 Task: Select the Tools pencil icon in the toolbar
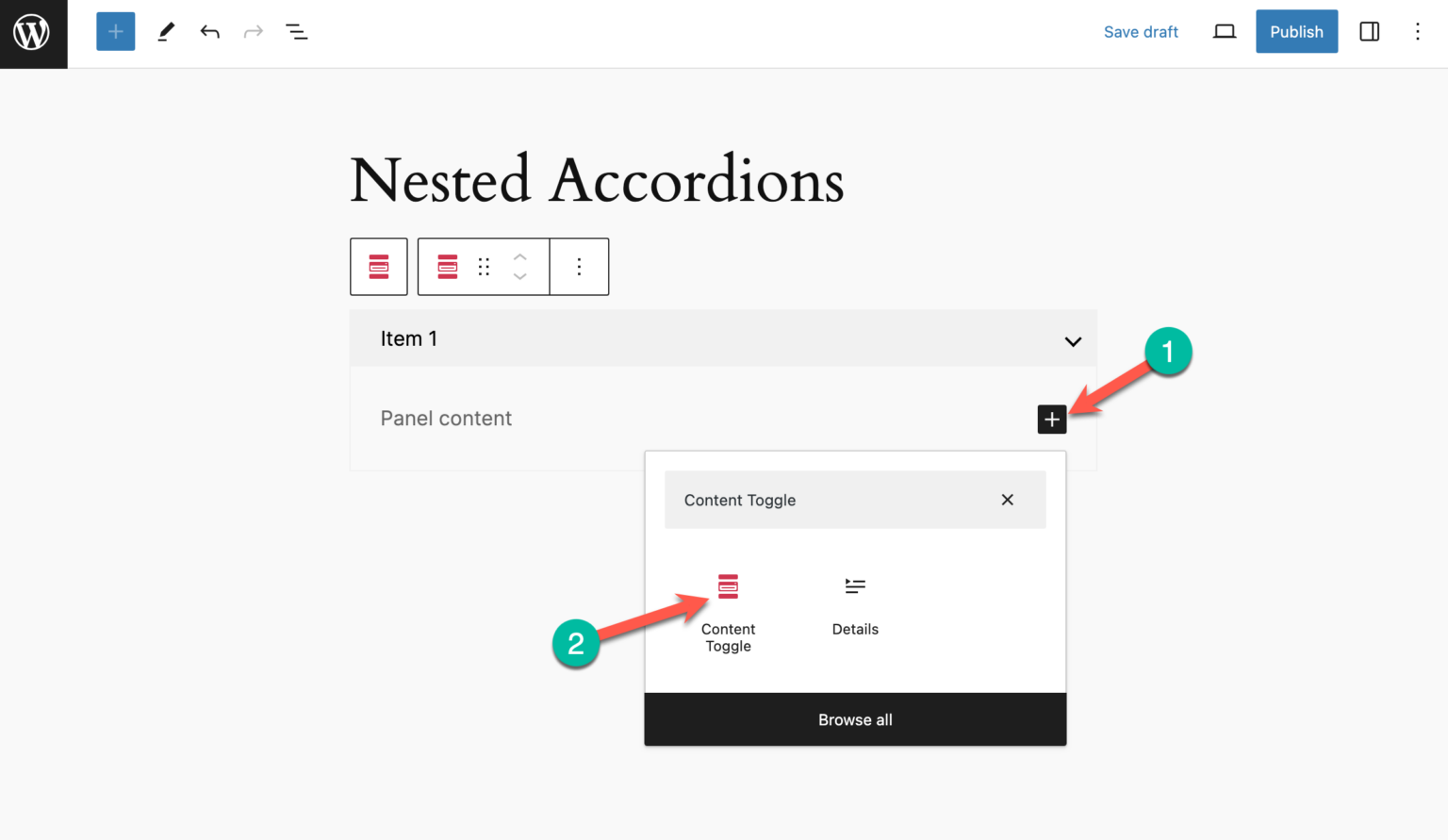[x=166, y=31]
